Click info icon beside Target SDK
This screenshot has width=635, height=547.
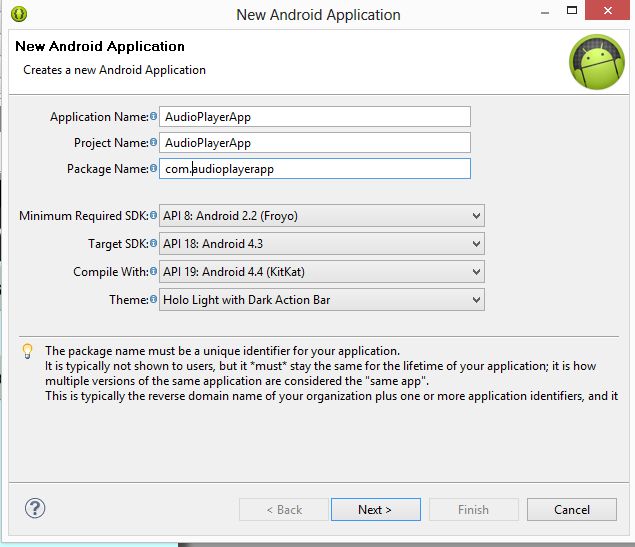click(x=153, y=244)
